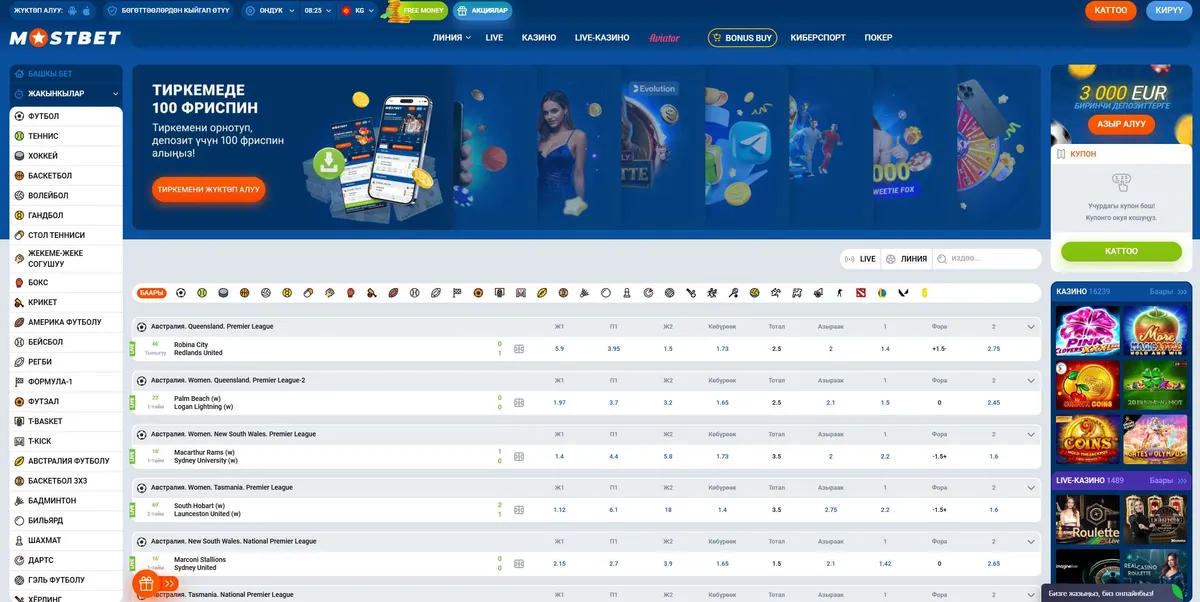Click the FREE MONEY button
The width and height of the screenshot is (1200, 602).
click(x=417, y=11)
